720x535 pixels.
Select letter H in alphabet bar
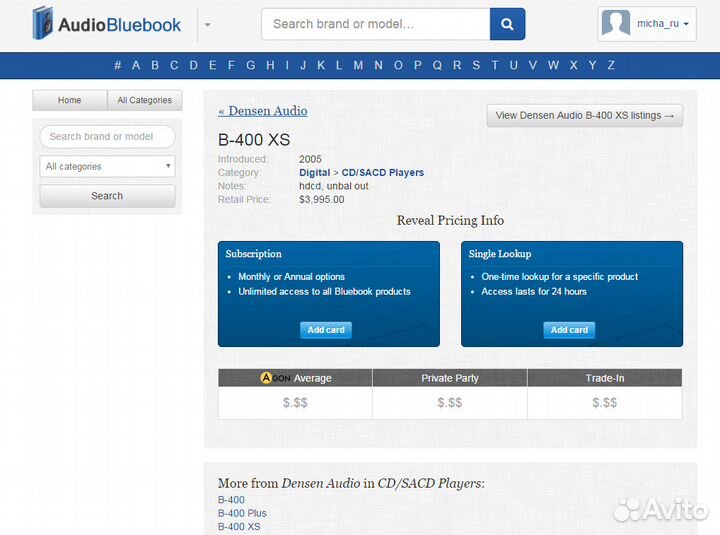click(x=270, y=65)
